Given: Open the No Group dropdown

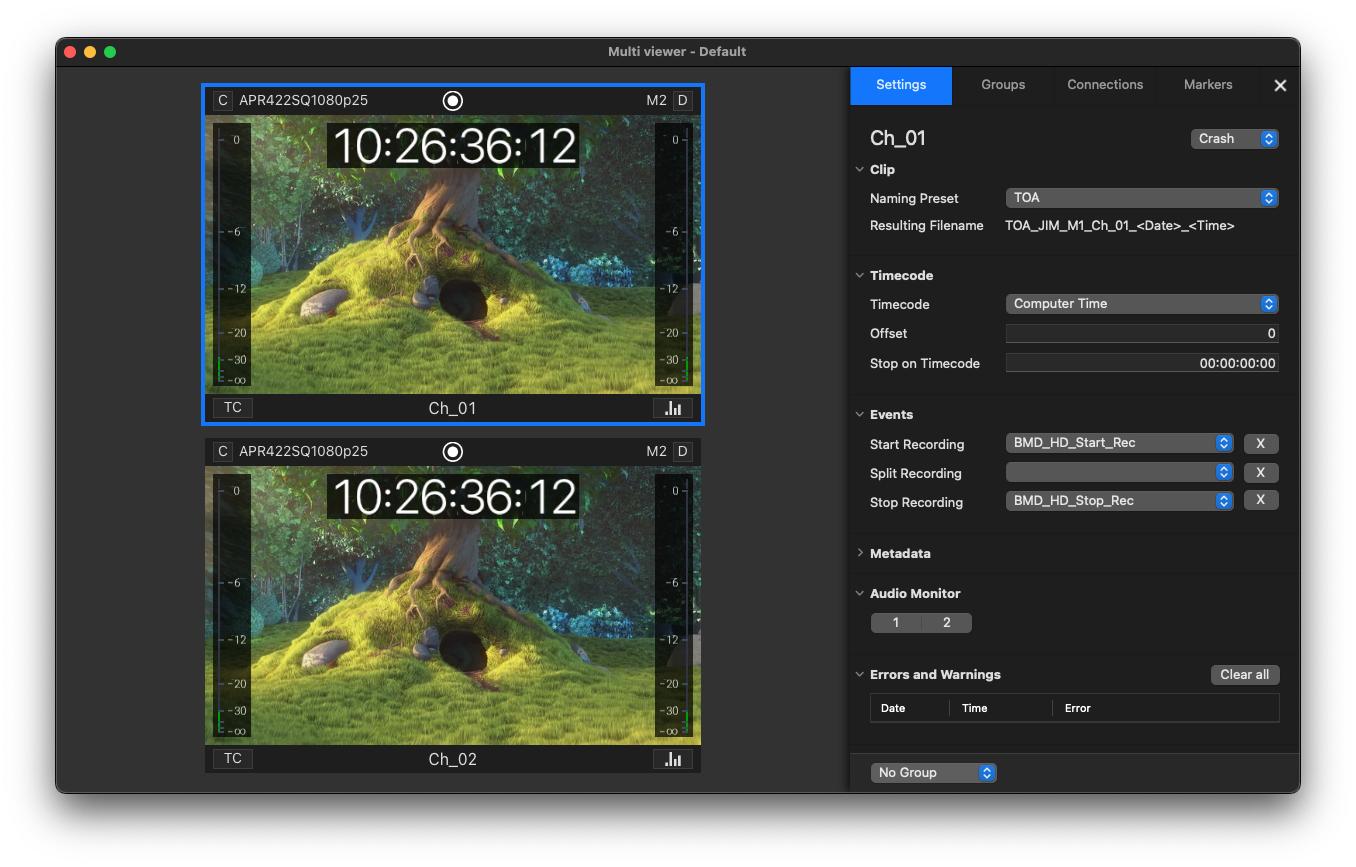Looking at the screenshot, I should [x=934, y=773].
